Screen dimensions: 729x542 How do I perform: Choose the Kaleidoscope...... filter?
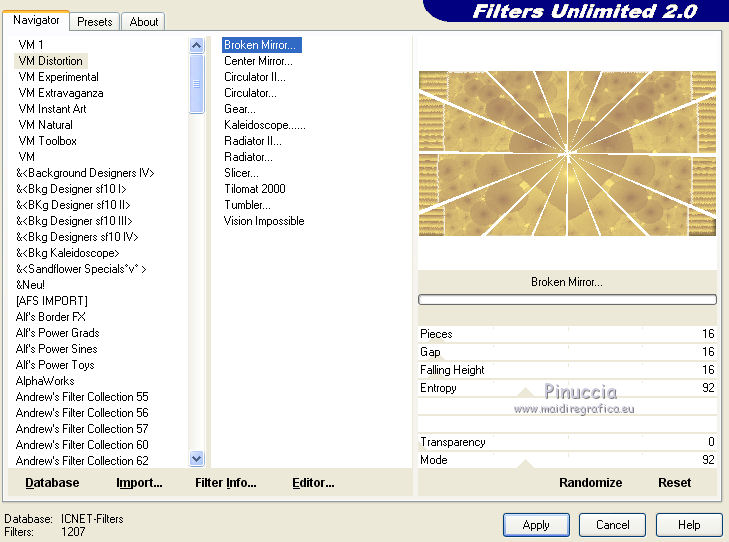click(x=265, y=125)
